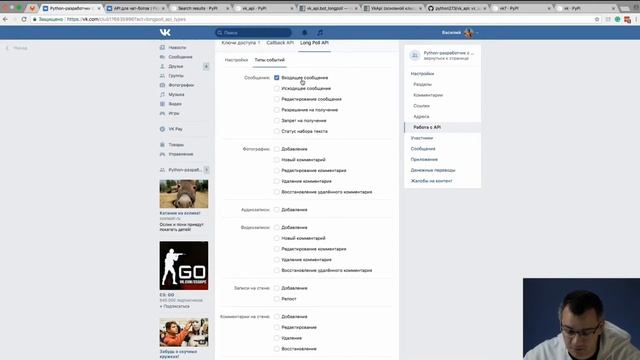Check Удаление under Комментарии на стене
Image resolution: width=640 pixels, height=360 pixels.
coord(277,338)
